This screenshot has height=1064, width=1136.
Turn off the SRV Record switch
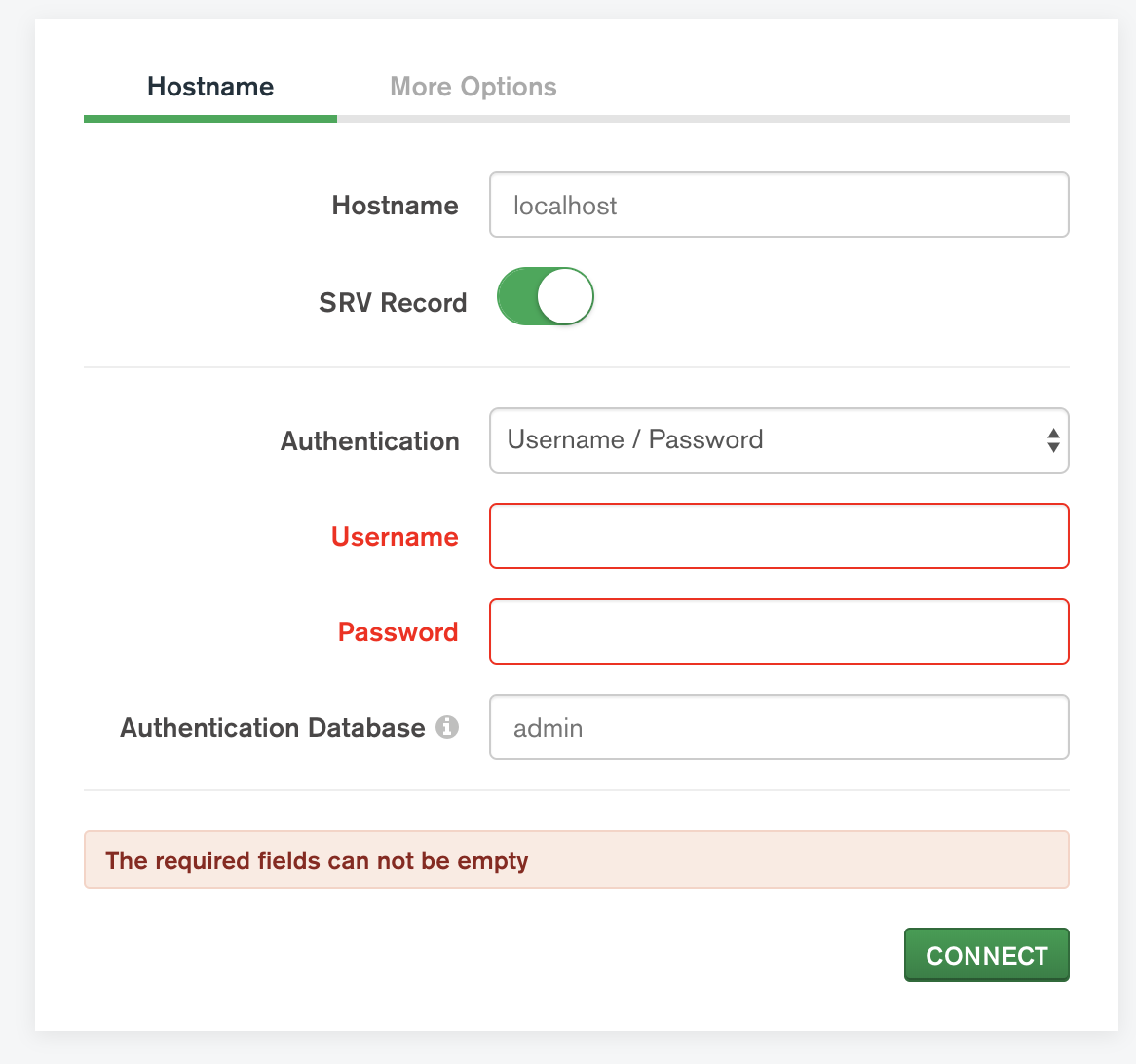(545, 297)
